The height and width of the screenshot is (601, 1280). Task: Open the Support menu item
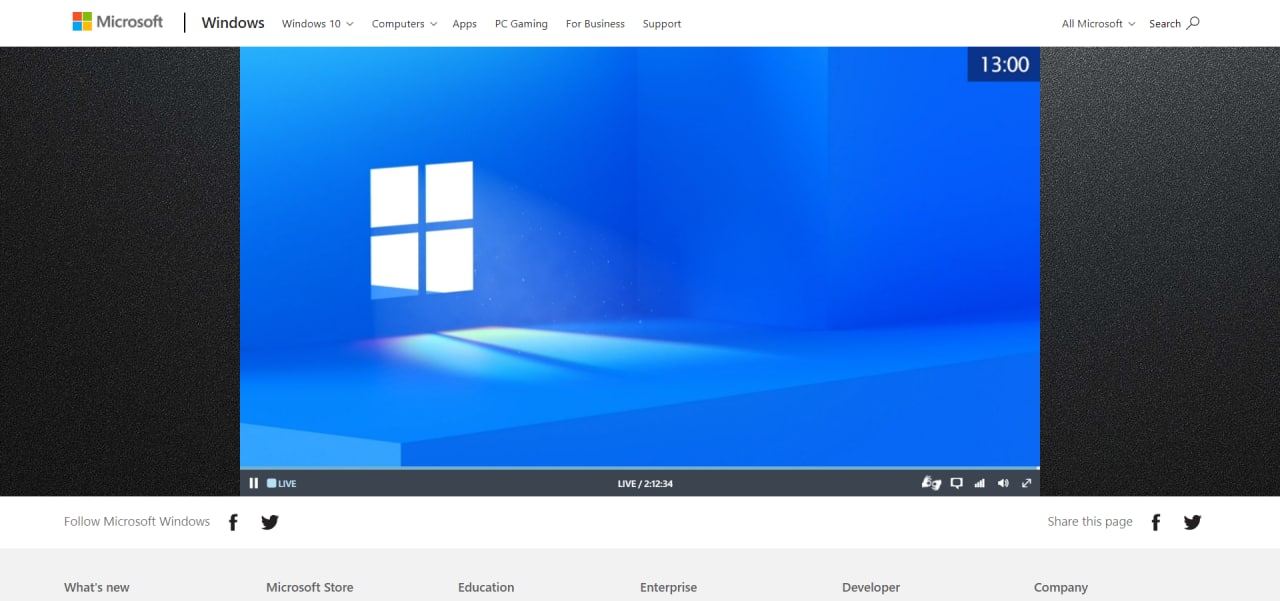tap(662, 24)
